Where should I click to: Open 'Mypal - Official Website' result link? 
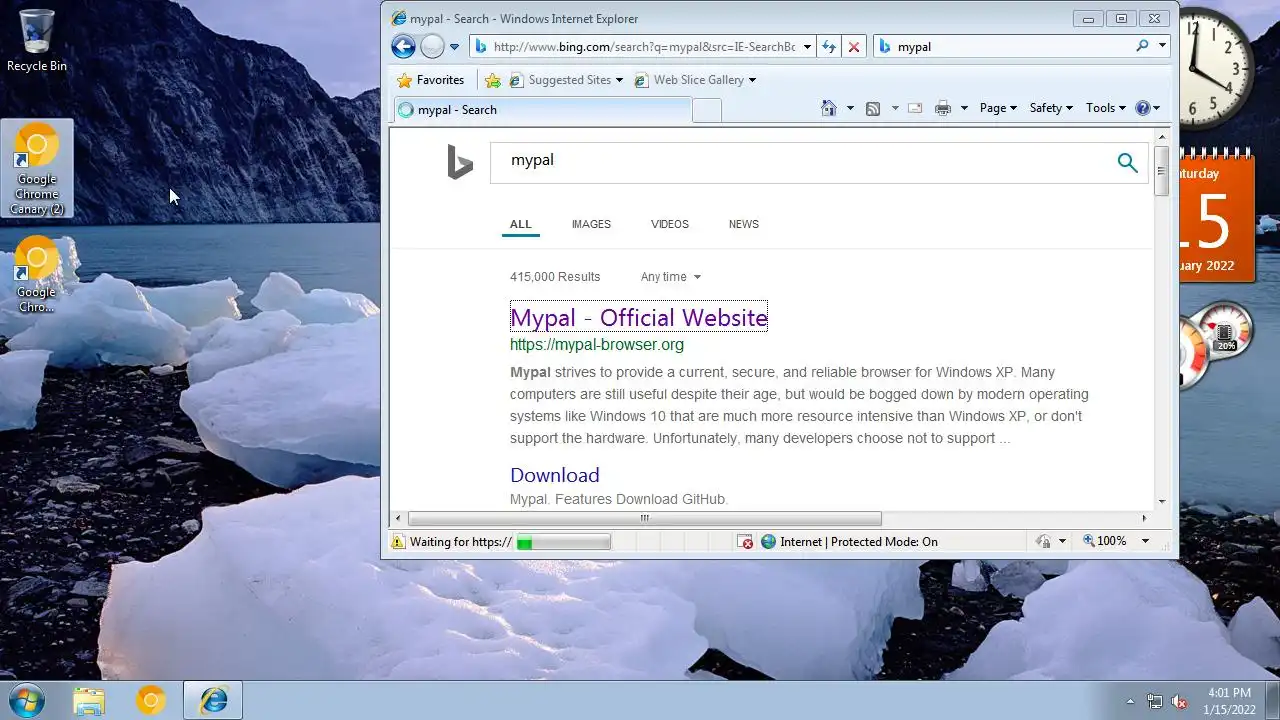(639, 318)
